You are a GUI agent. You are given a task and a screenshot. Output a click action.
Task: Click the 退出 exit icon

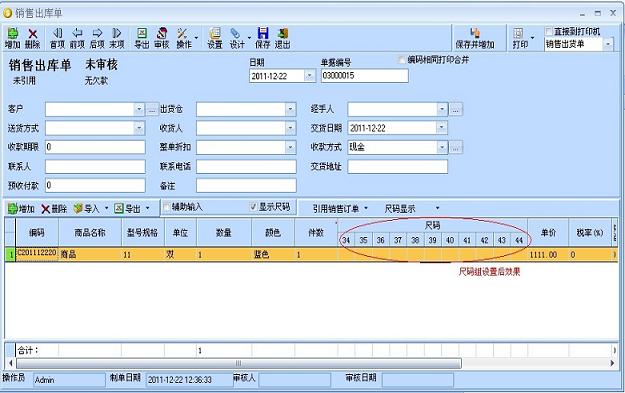[283, 38]
